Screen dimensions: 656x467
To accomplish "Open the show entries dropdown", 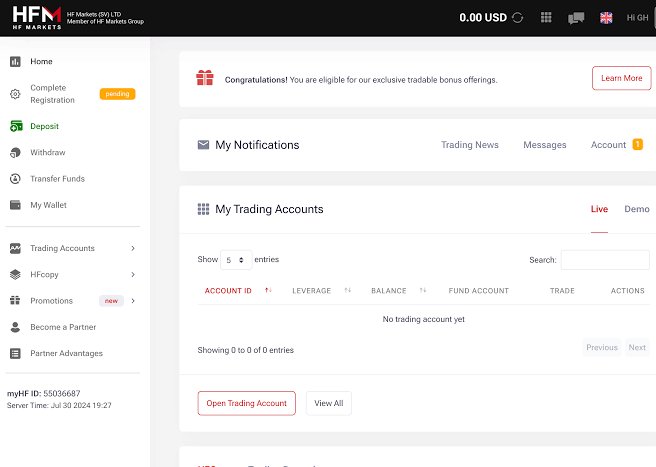I will 236,260.
